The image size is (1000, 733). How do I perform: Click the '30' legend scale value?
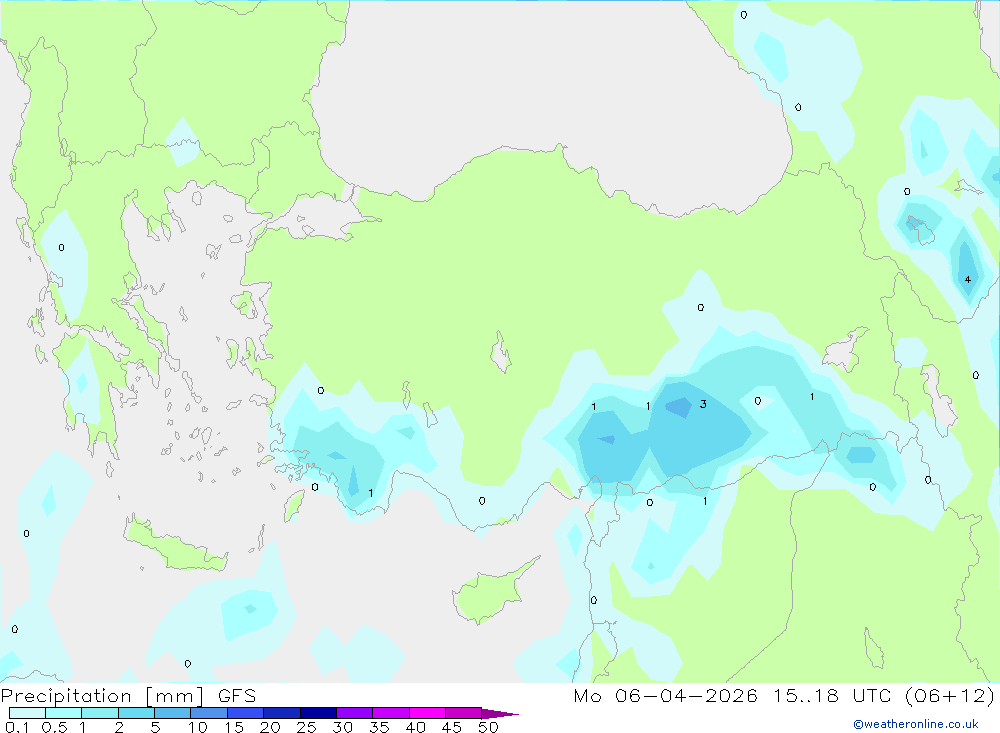[x=342, y=727]
